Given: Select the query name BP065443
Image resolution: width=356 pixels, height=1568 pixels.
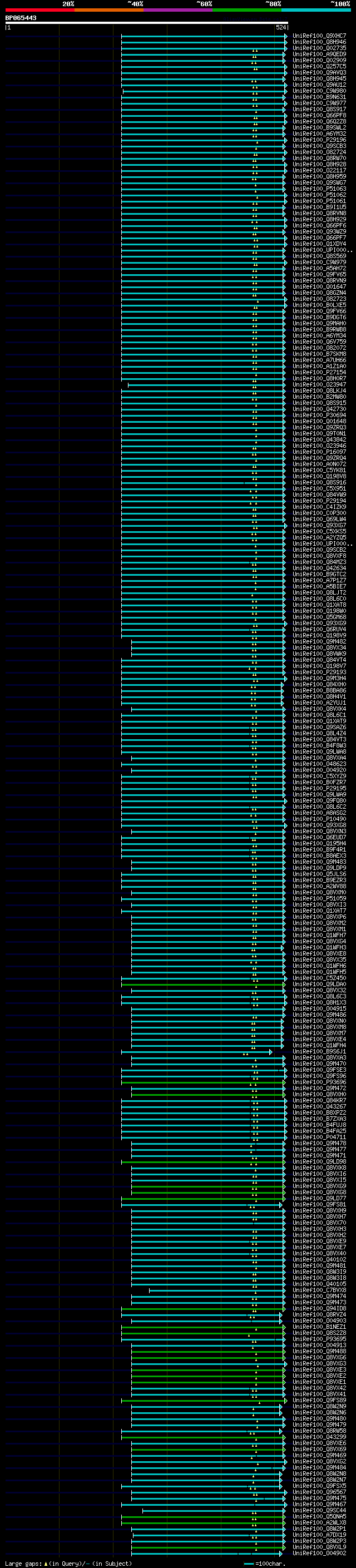Looking at the screenshot, I should click(x=21, y=18).
